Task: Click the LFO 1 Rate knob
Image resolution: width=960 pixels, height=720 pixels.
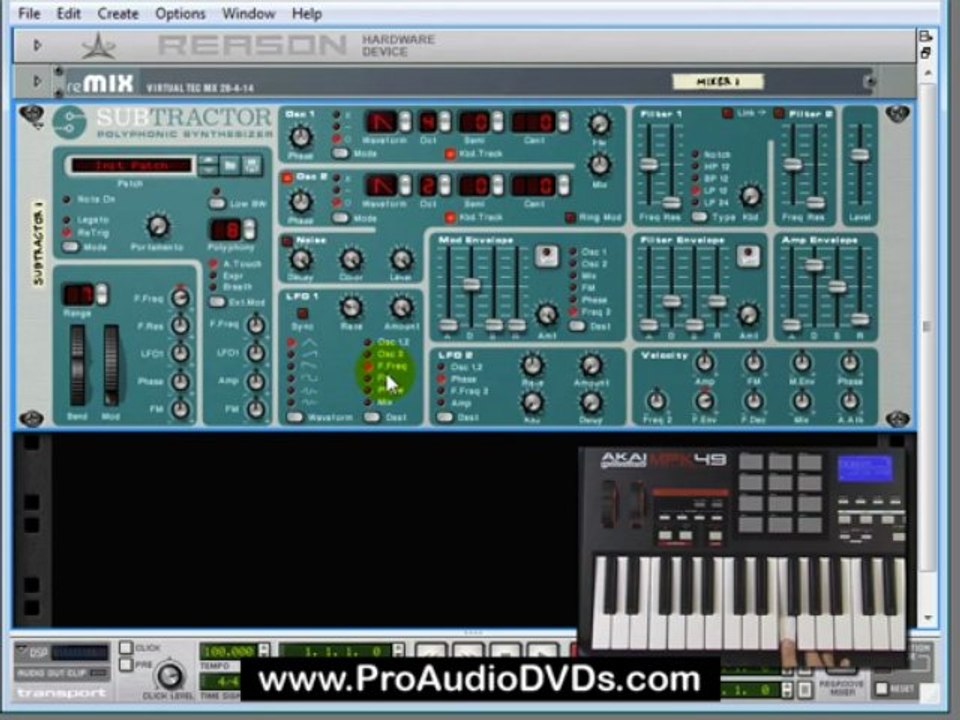Action: pyautogui.click(x=351, y=307)
